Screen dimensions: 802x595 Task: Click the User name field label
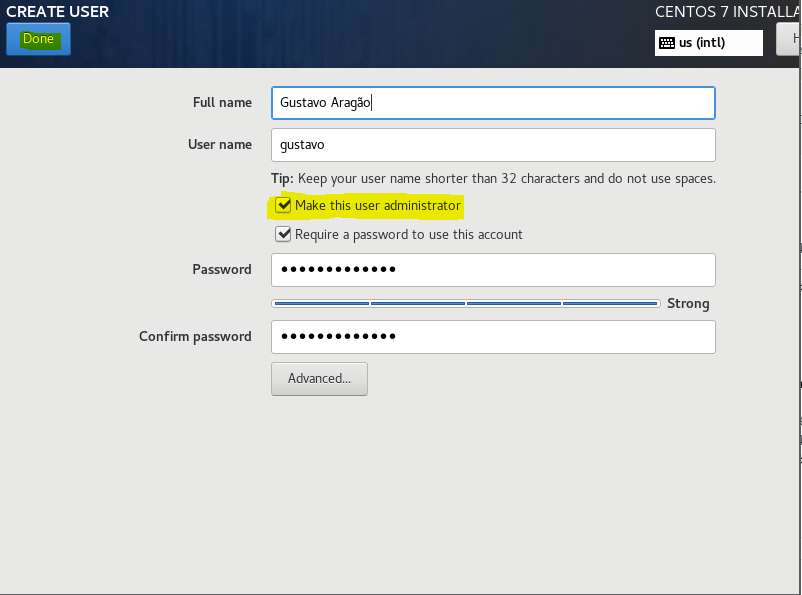(x=220, y=145)
